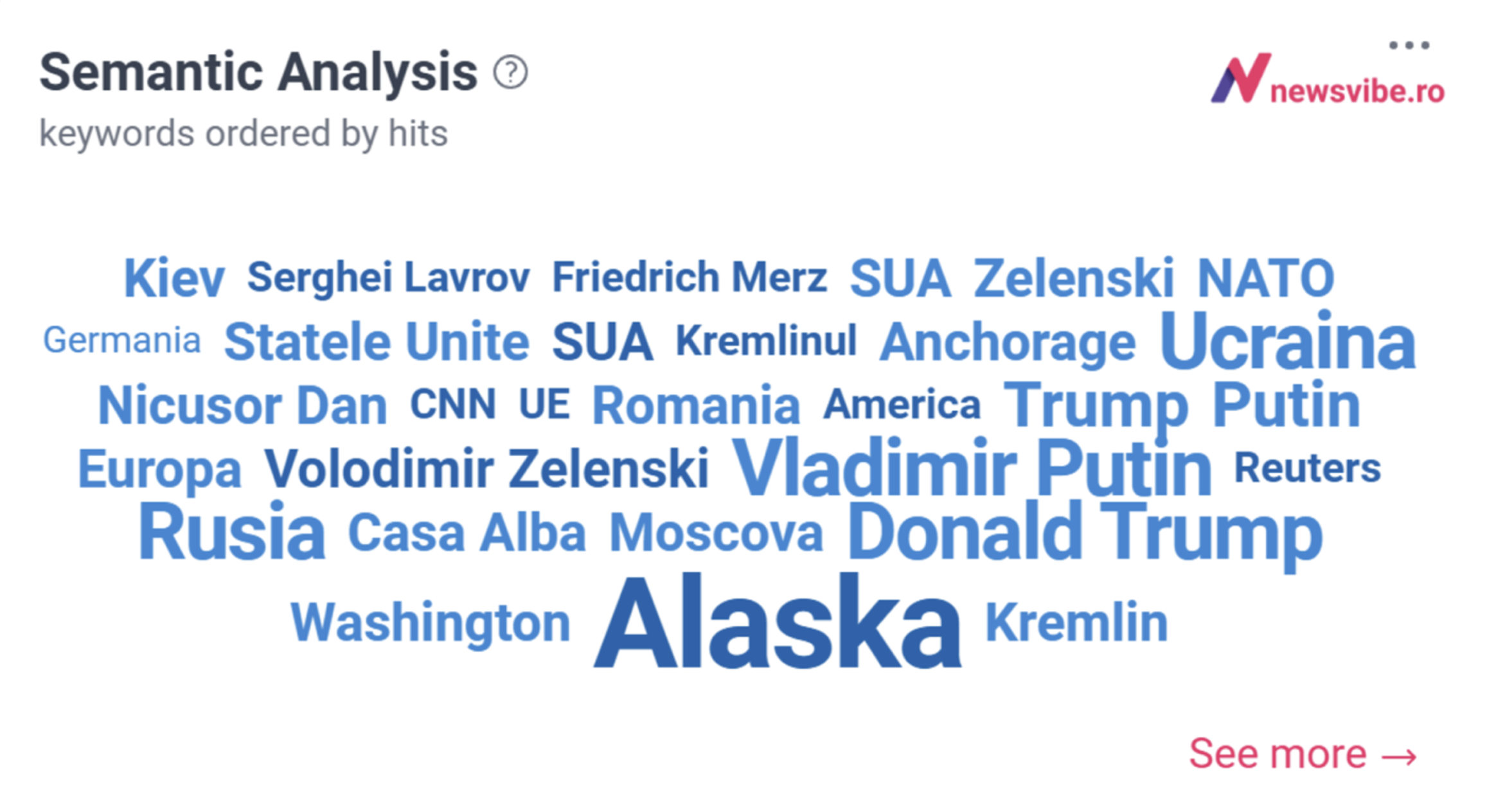This screenshot has height=812, width=1496.
Task: Click the Nicusor Dan keyword
Action: 242,405
